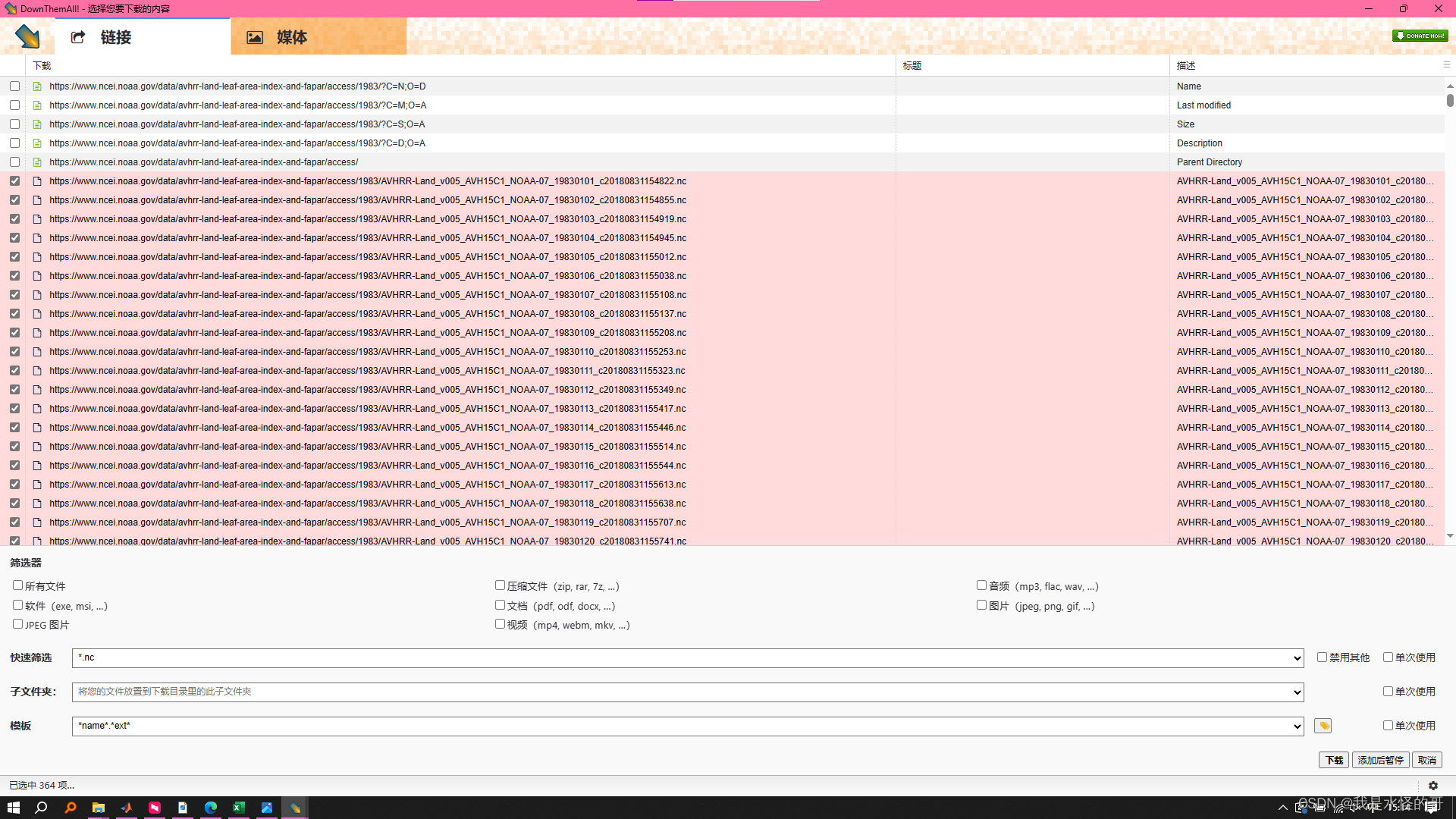Viewport: 1456px width, 819px height.
Task: Check the 压缩文件 filter checkbox
Action: click(x=500, y=585)
